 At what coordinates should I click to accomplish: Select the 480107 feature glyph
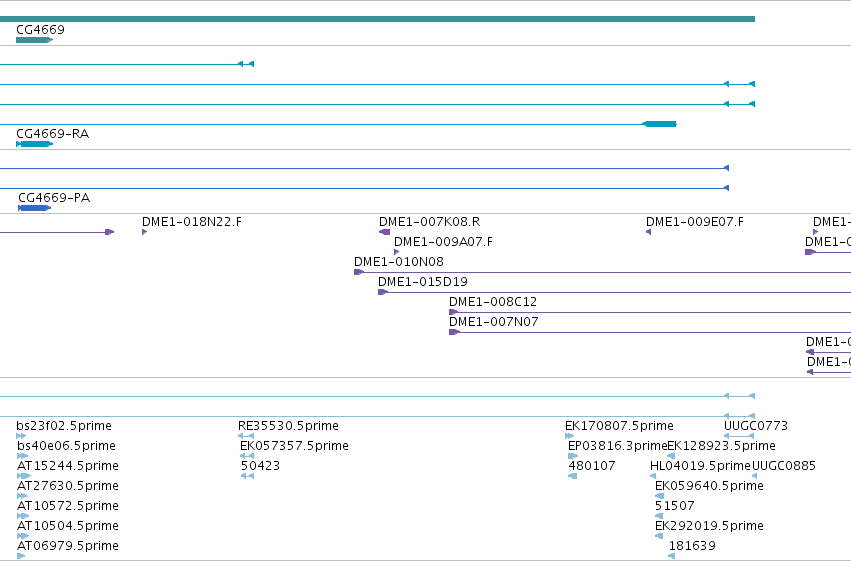point(573,476)
